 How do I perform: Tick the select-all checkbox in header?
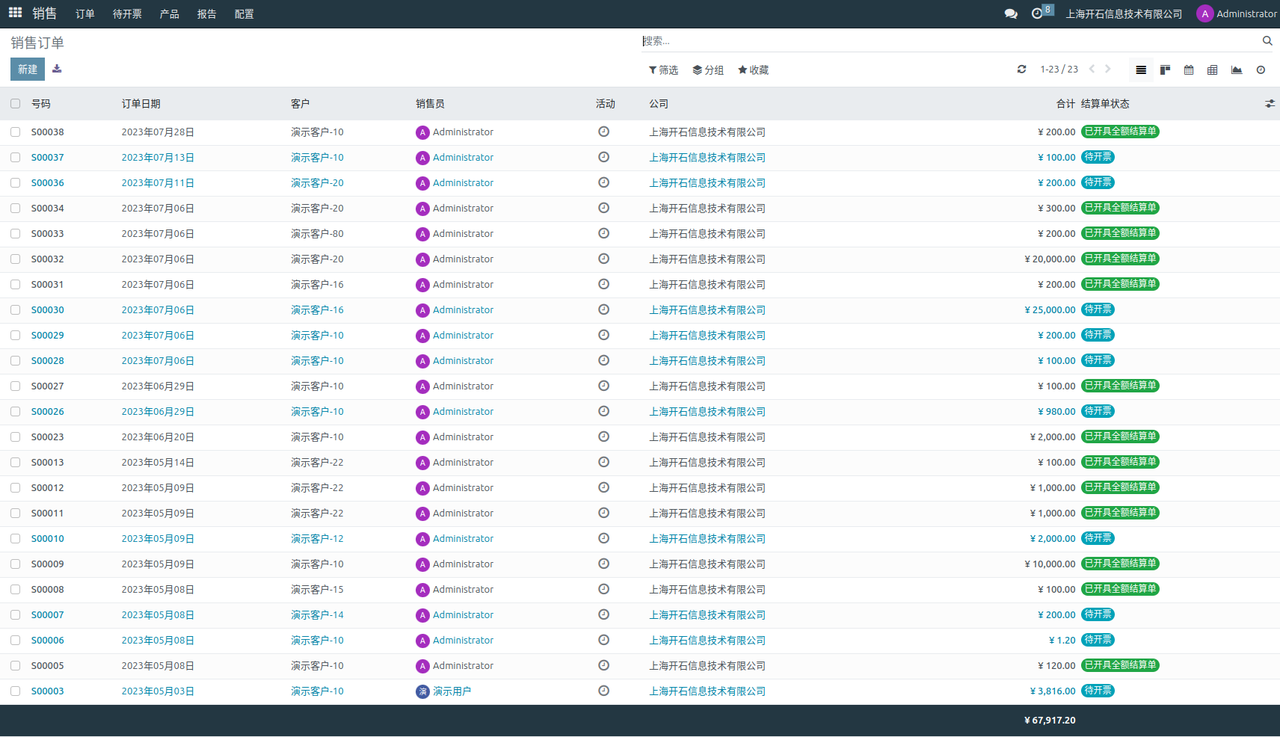pos(15,104)
